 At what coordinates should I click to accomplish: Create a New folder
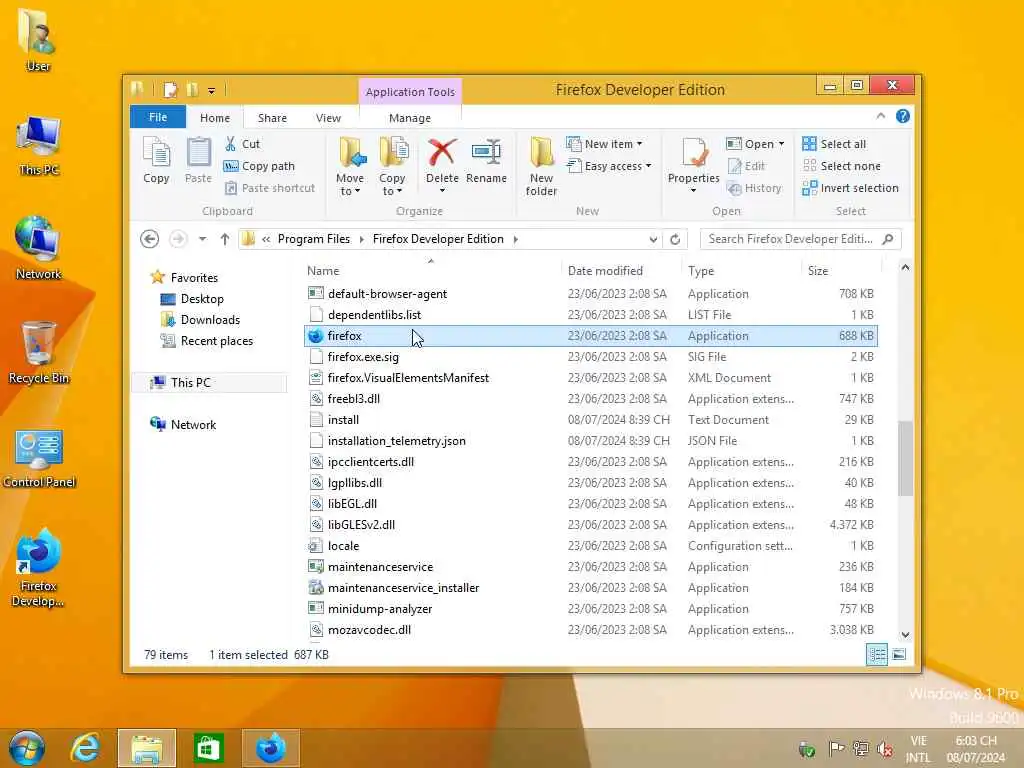541,166
